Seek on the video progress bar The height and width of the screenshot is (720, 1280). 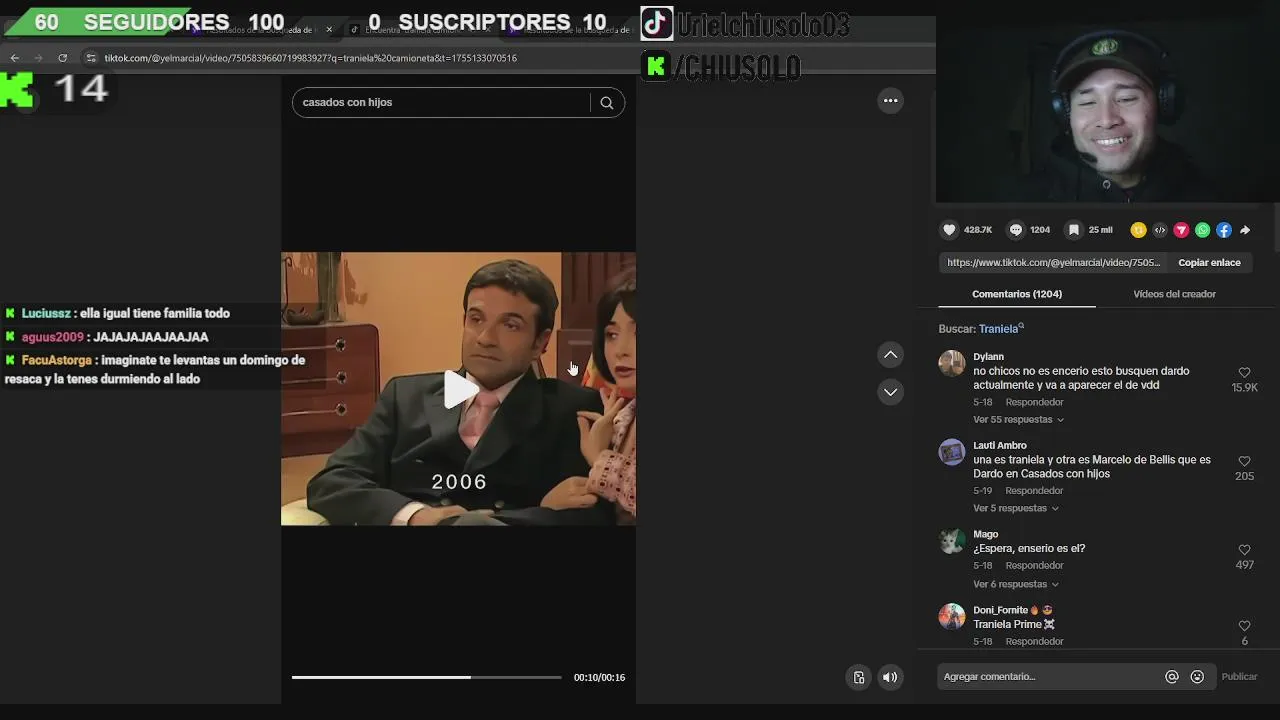(427, 677)
